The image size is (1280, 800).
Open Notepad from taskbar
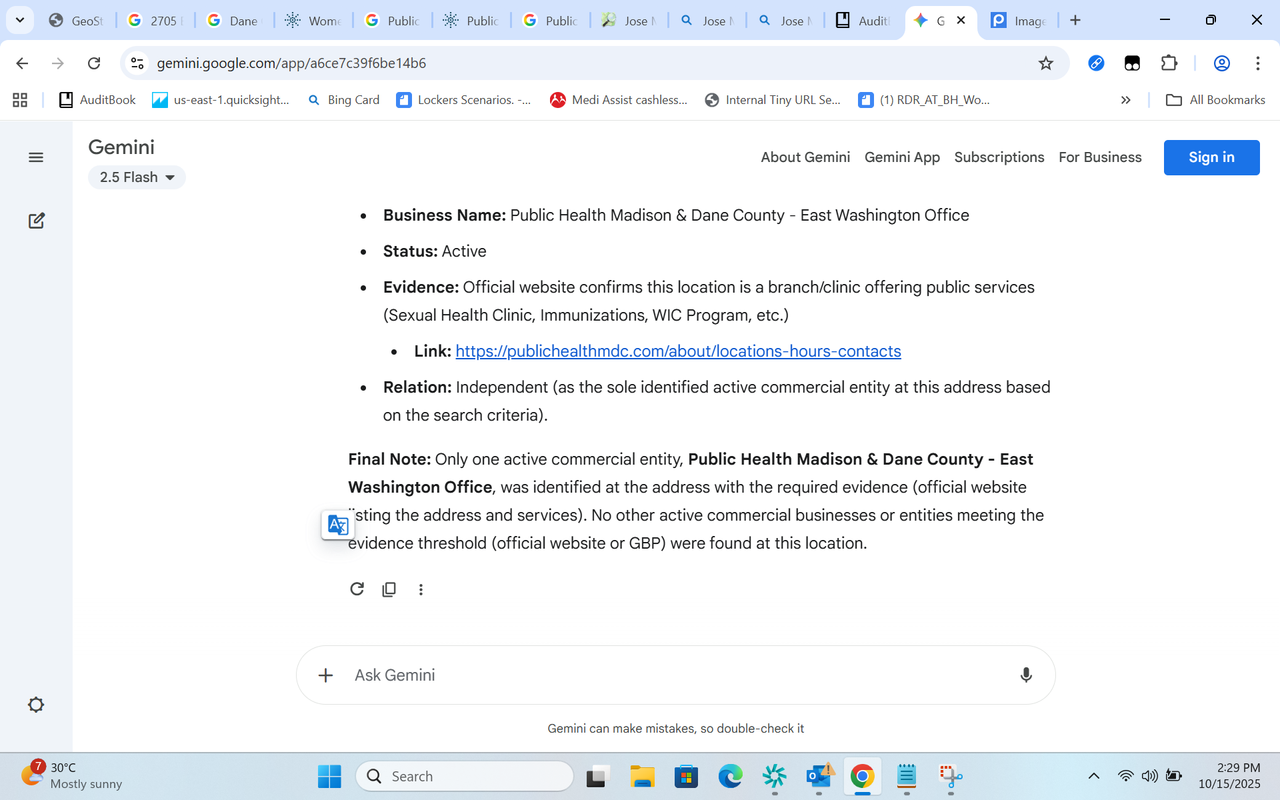[x=907, y=776]
